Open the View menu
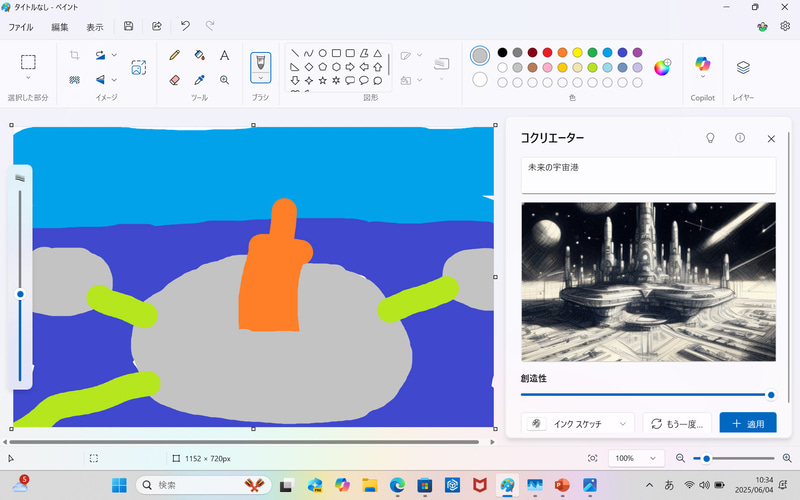 coord(94,27)
